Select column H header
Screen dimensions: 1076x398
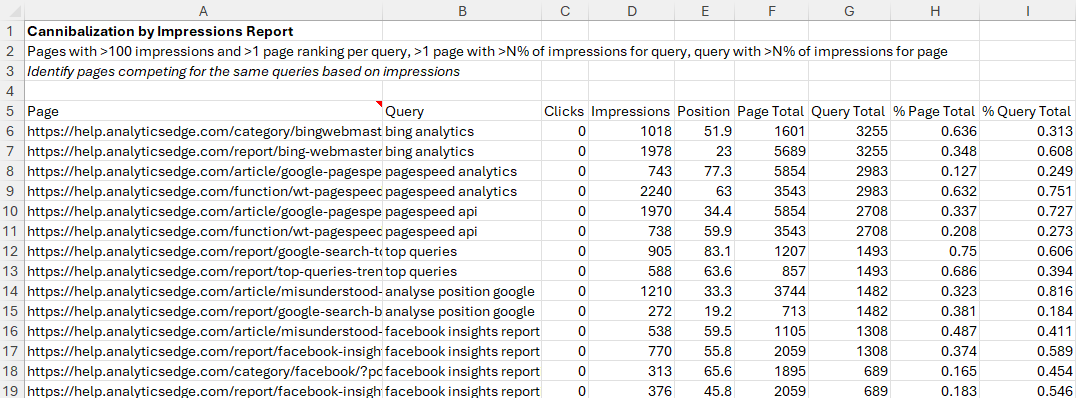pyautogui.click(x=934, y=10)
